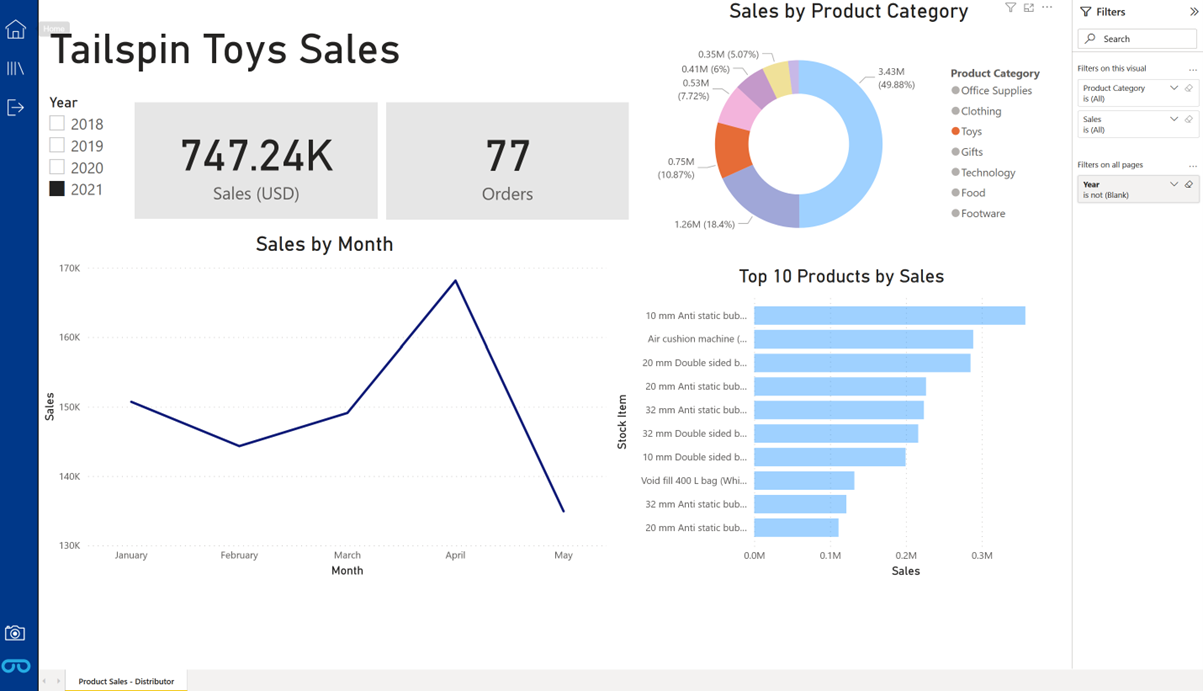The image size is (1203, 691).
Task: Open more options on the donut chart
Action: coord(1046,7)
